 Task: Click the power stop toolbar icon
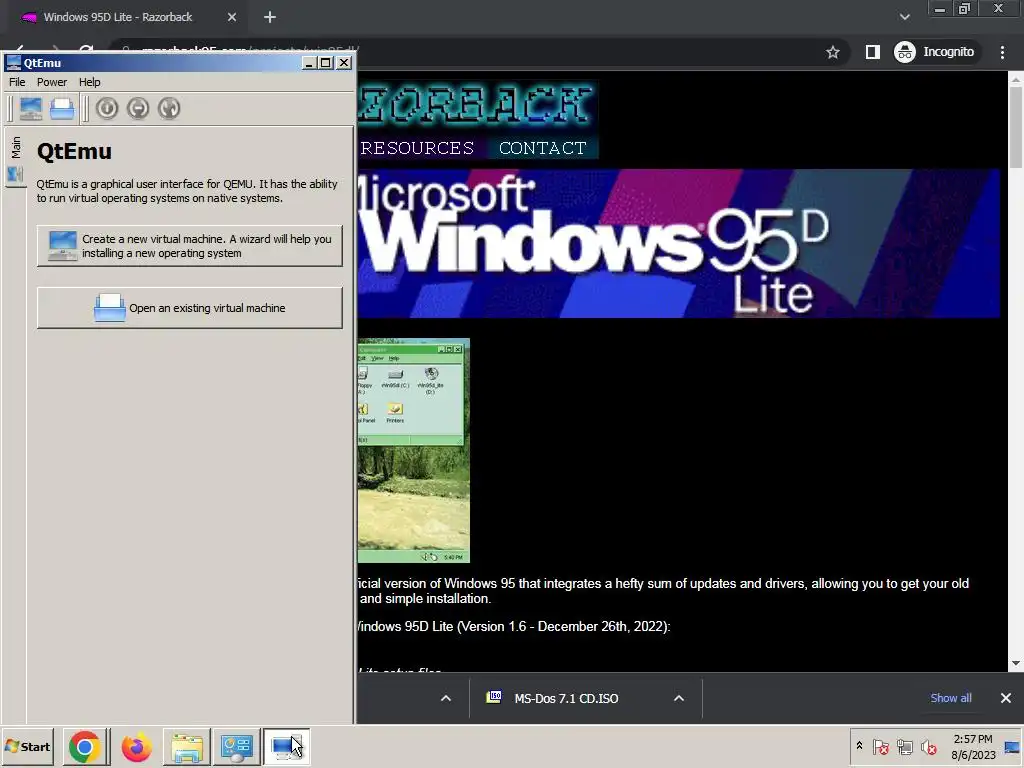(x=138, y=108)
